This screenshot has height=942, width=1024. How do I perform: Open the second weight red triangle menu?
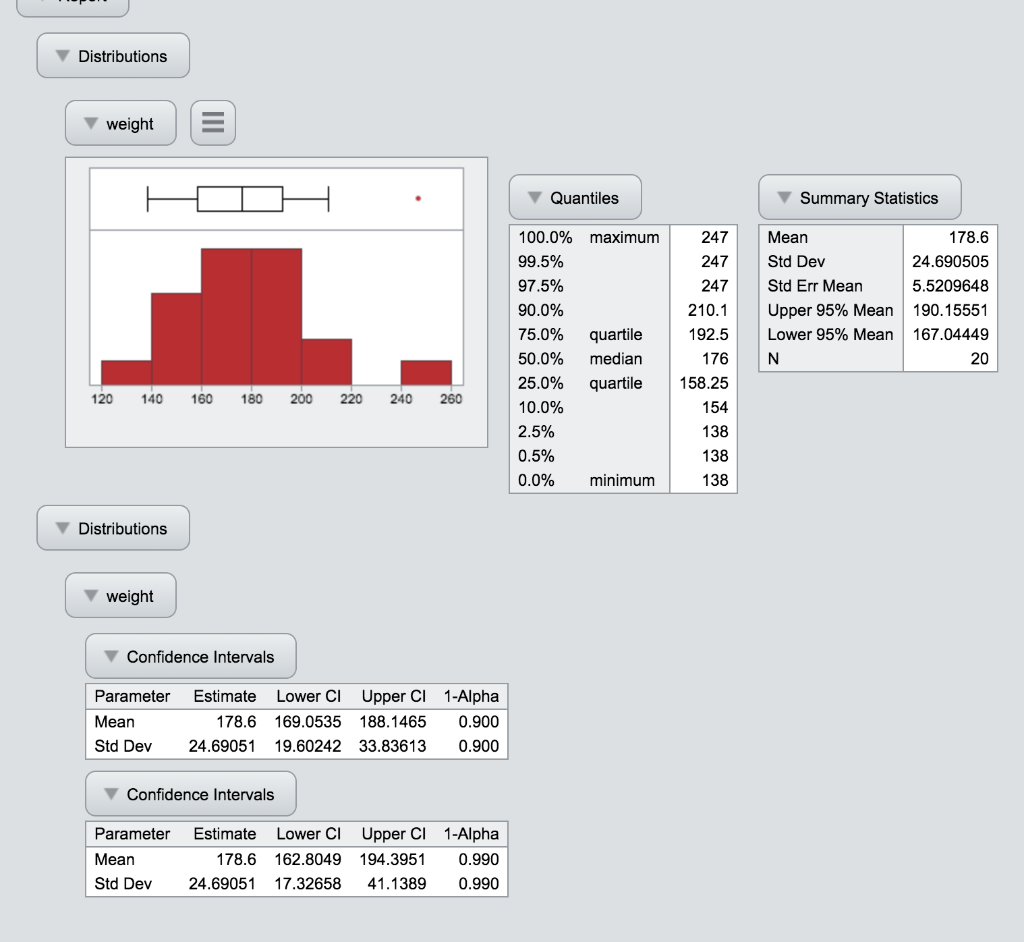tap(90, 595)
